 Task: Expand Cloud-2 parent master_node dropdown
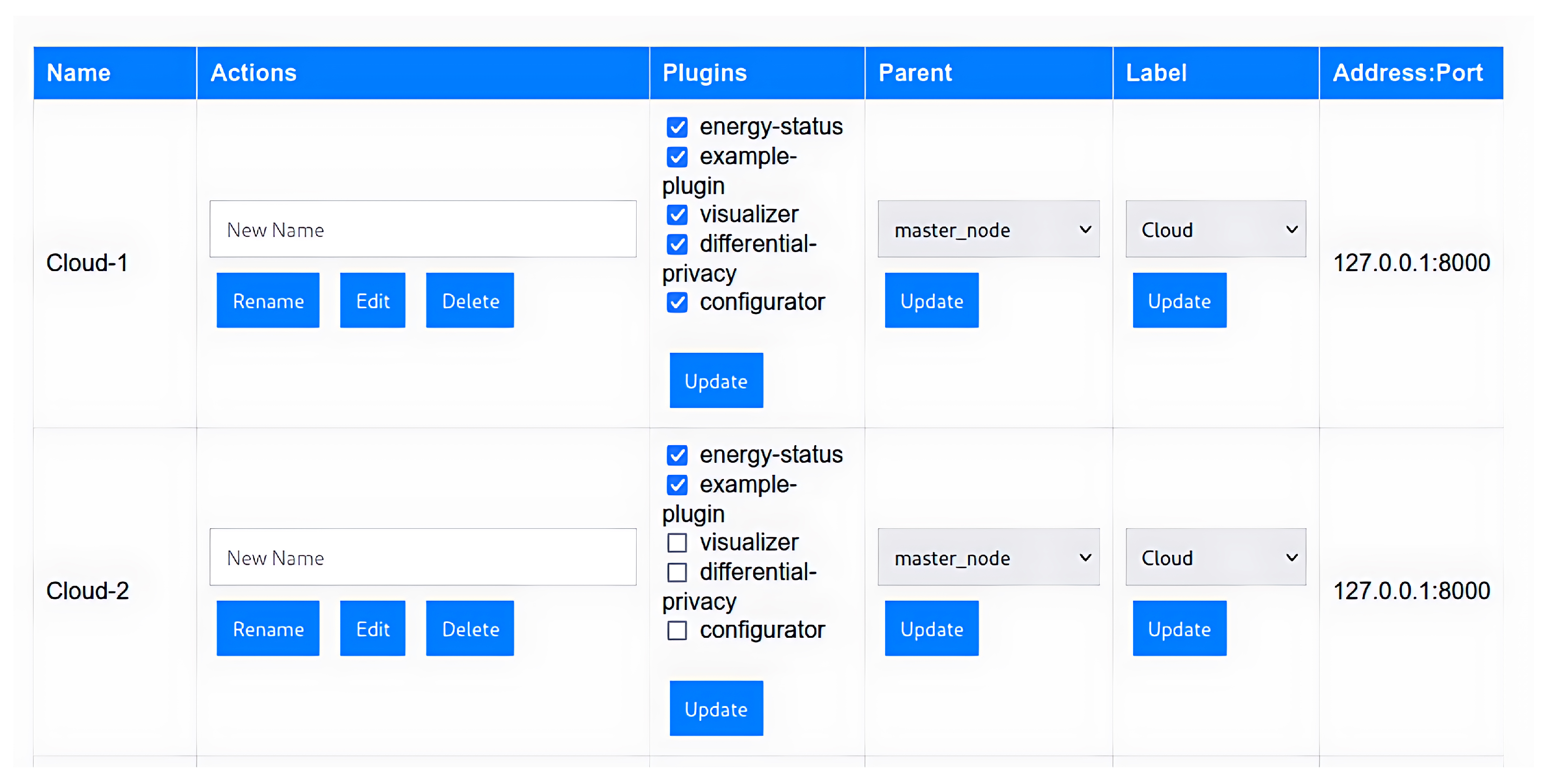pyautogui.click(x=988, y=557)
